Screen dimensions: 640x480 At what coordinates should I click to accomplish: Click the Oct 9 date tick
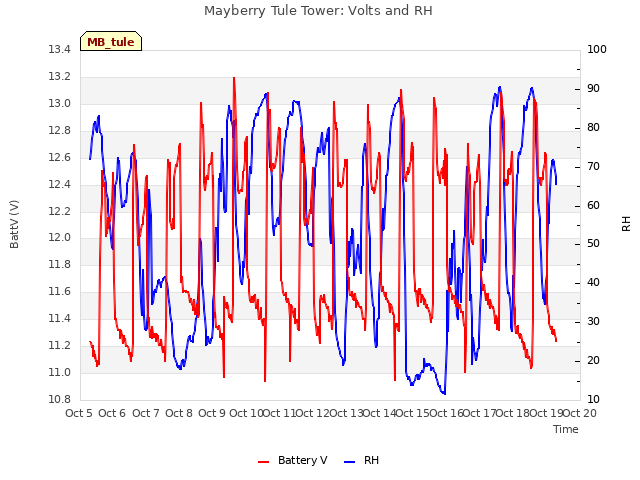click(212, 413)
